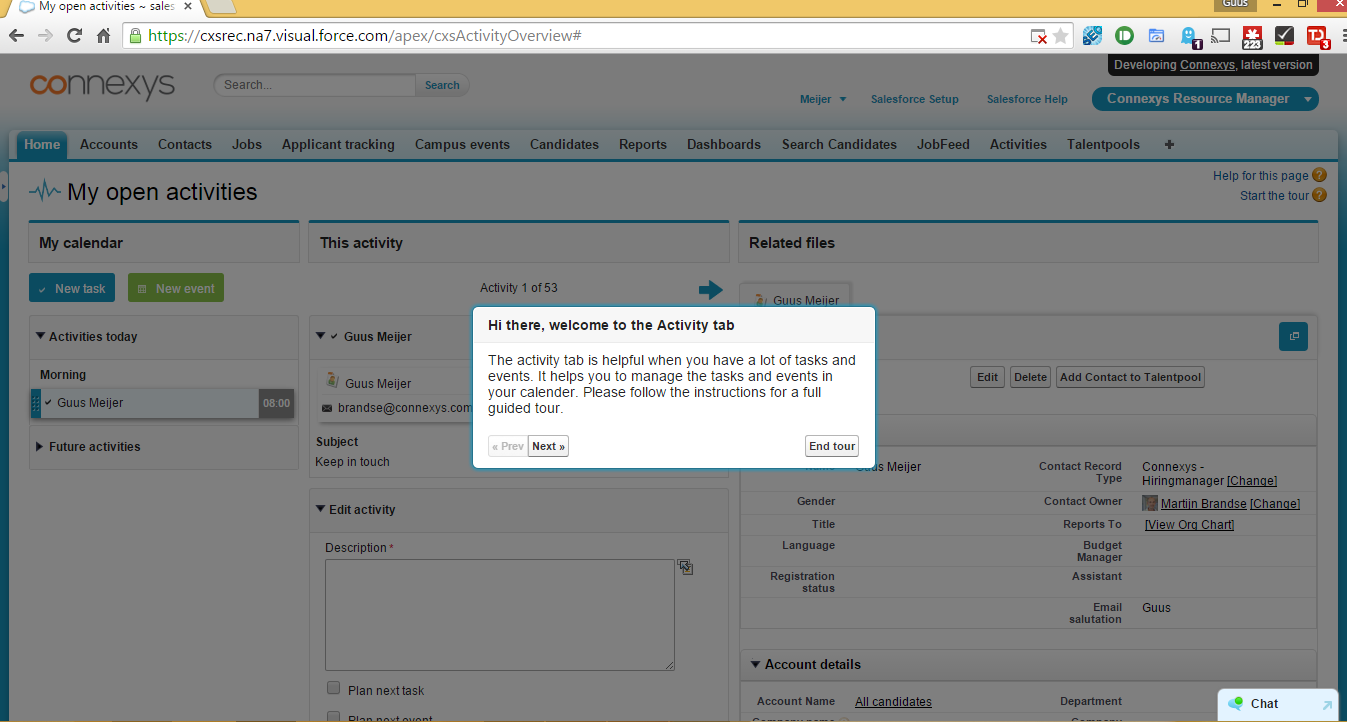This screenshot has height=722, width=1347.
Task: Open the All candidates account link
Action: [x=893, y=702]
